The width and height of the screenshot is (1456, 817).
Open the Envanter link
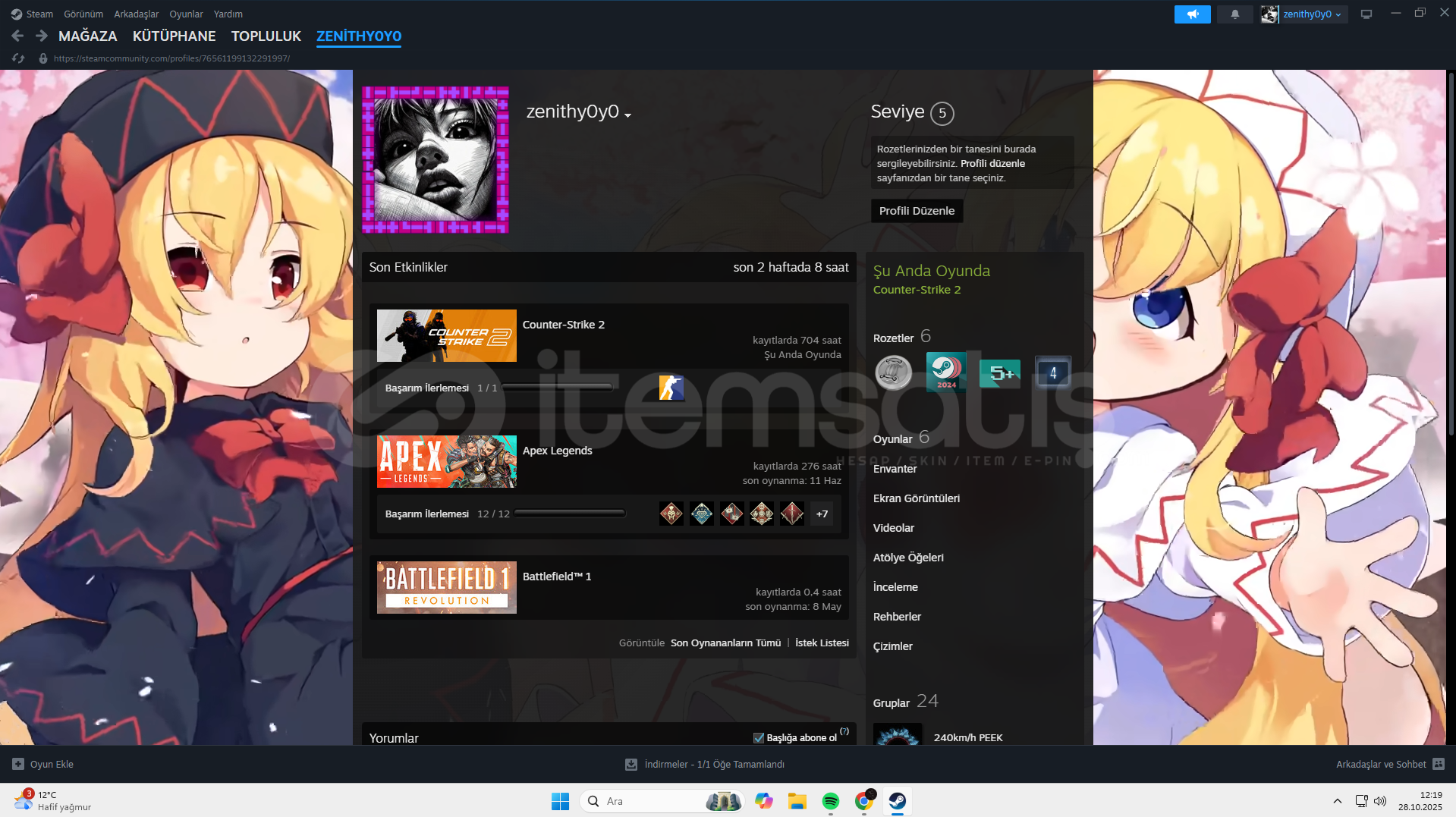[x=895, y=469]
